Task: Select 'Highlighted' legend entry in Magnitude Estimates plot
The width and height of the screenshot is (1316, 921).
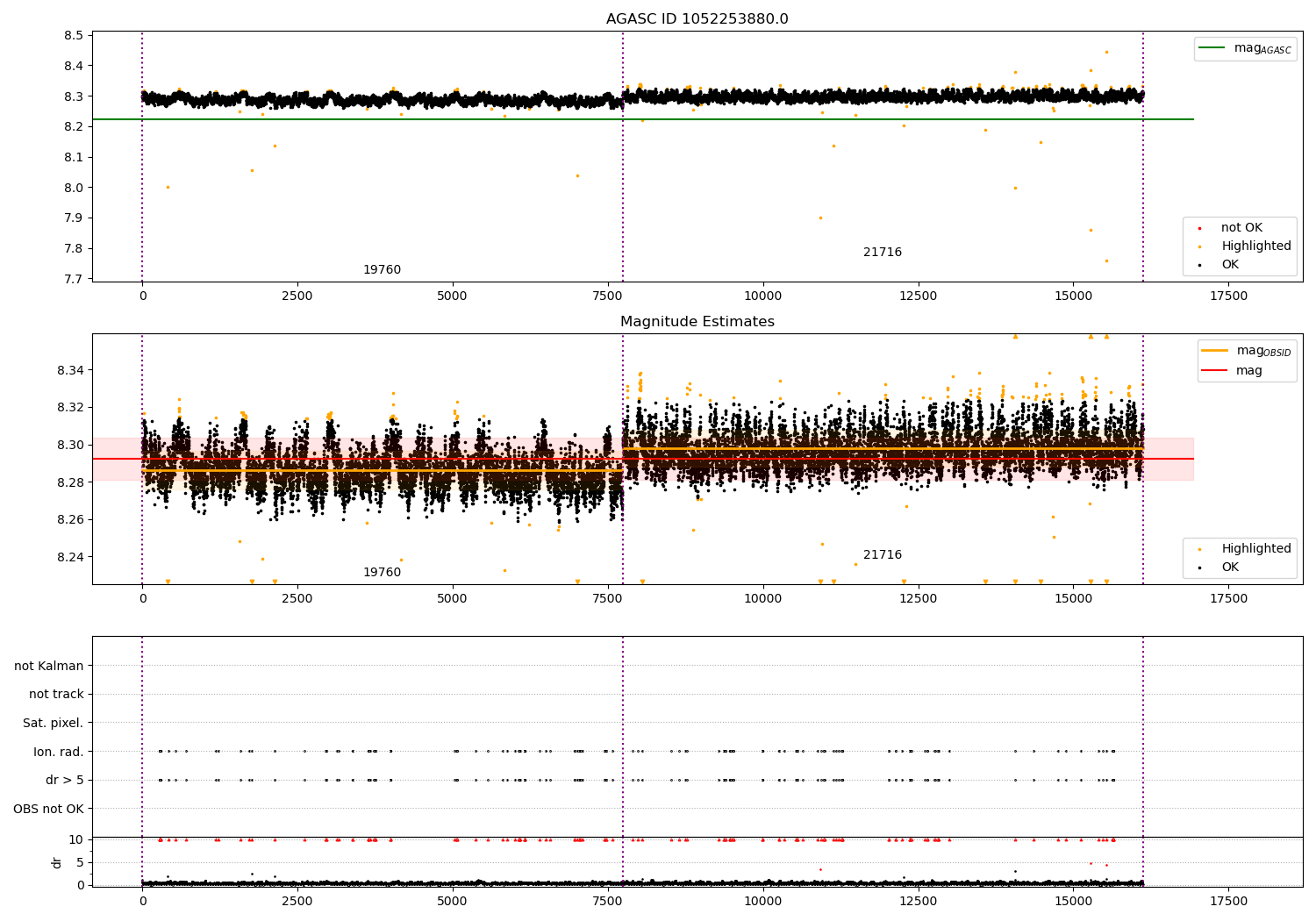Action: (1255, 549)
